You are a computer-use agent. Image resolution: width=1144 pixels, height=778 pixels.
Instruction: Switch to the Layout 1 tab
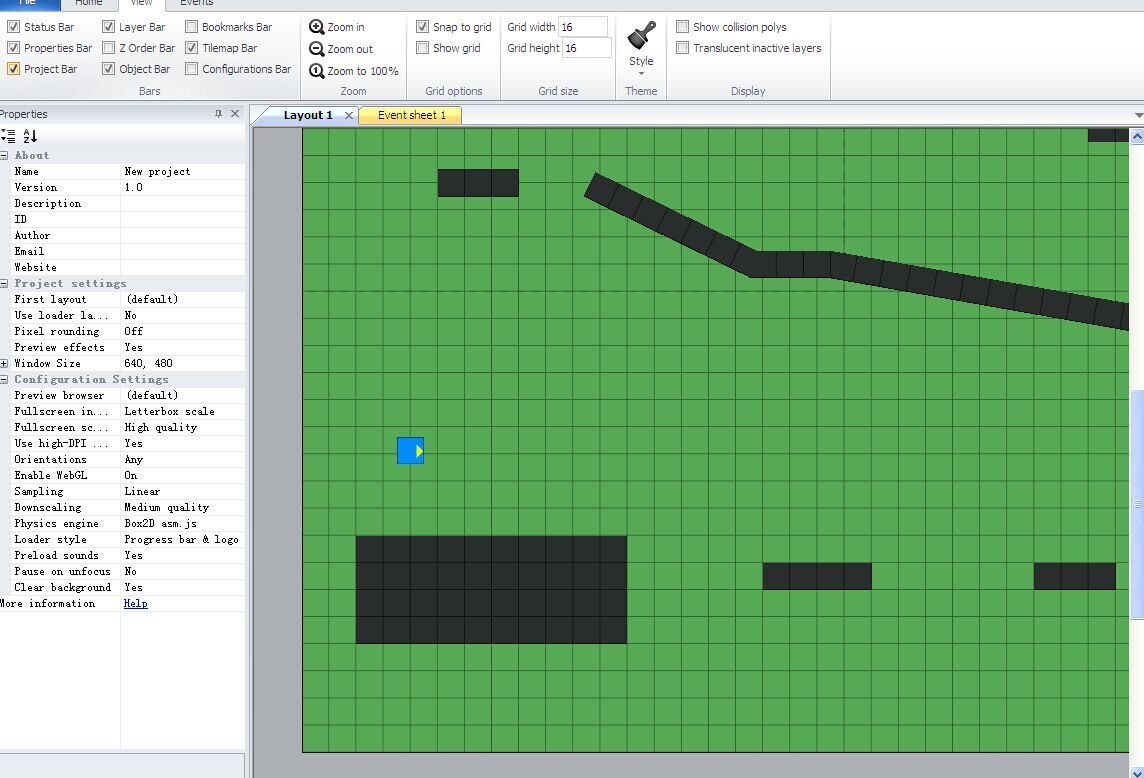[x=308, y=115]
